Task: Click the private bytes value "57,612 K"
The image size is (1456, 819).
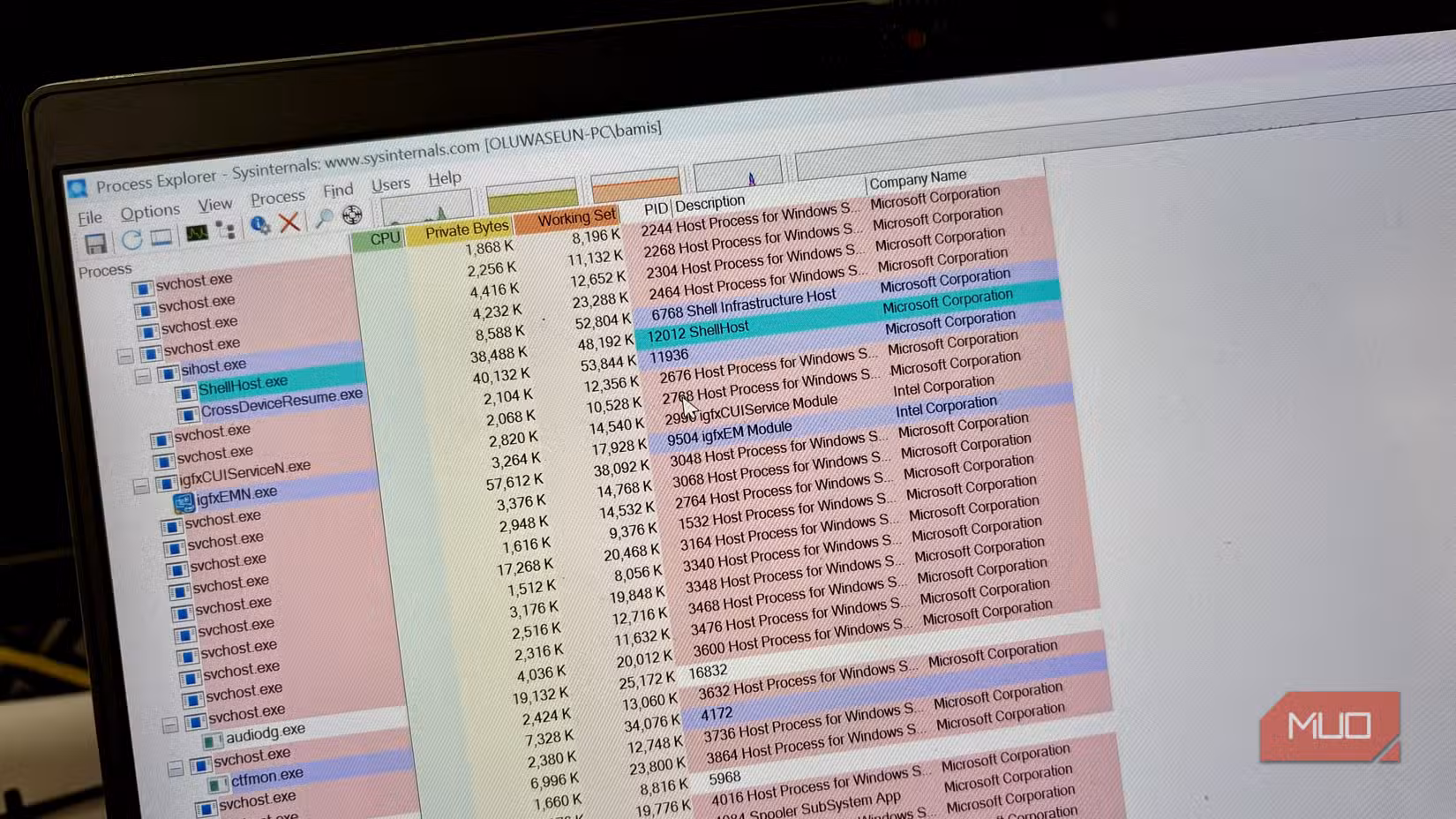Action: tap(514, 483)
